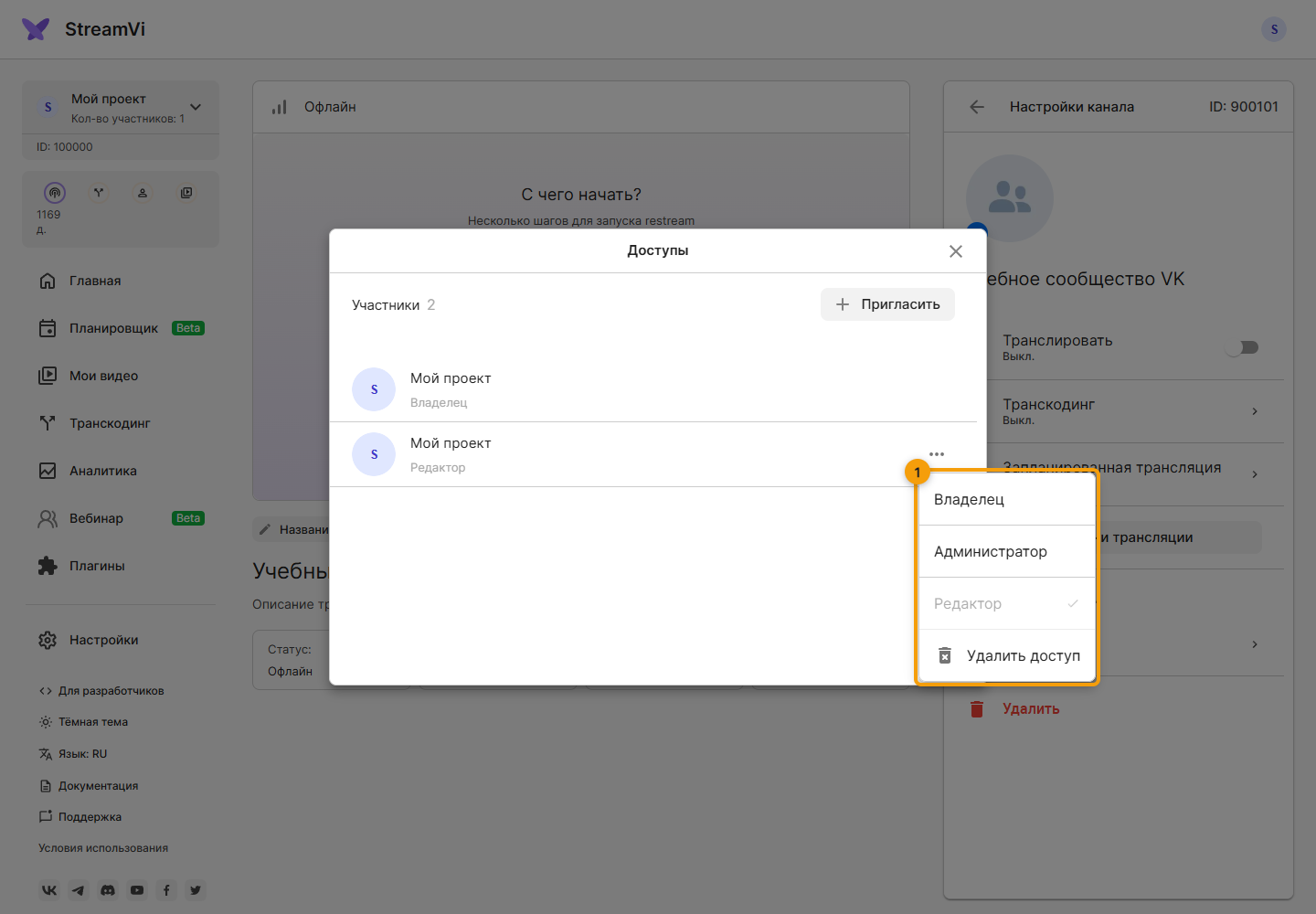Viewport: 1316px width, 914px height.
Task: Go back from Настройки канала
Action: tap(977, 107)
